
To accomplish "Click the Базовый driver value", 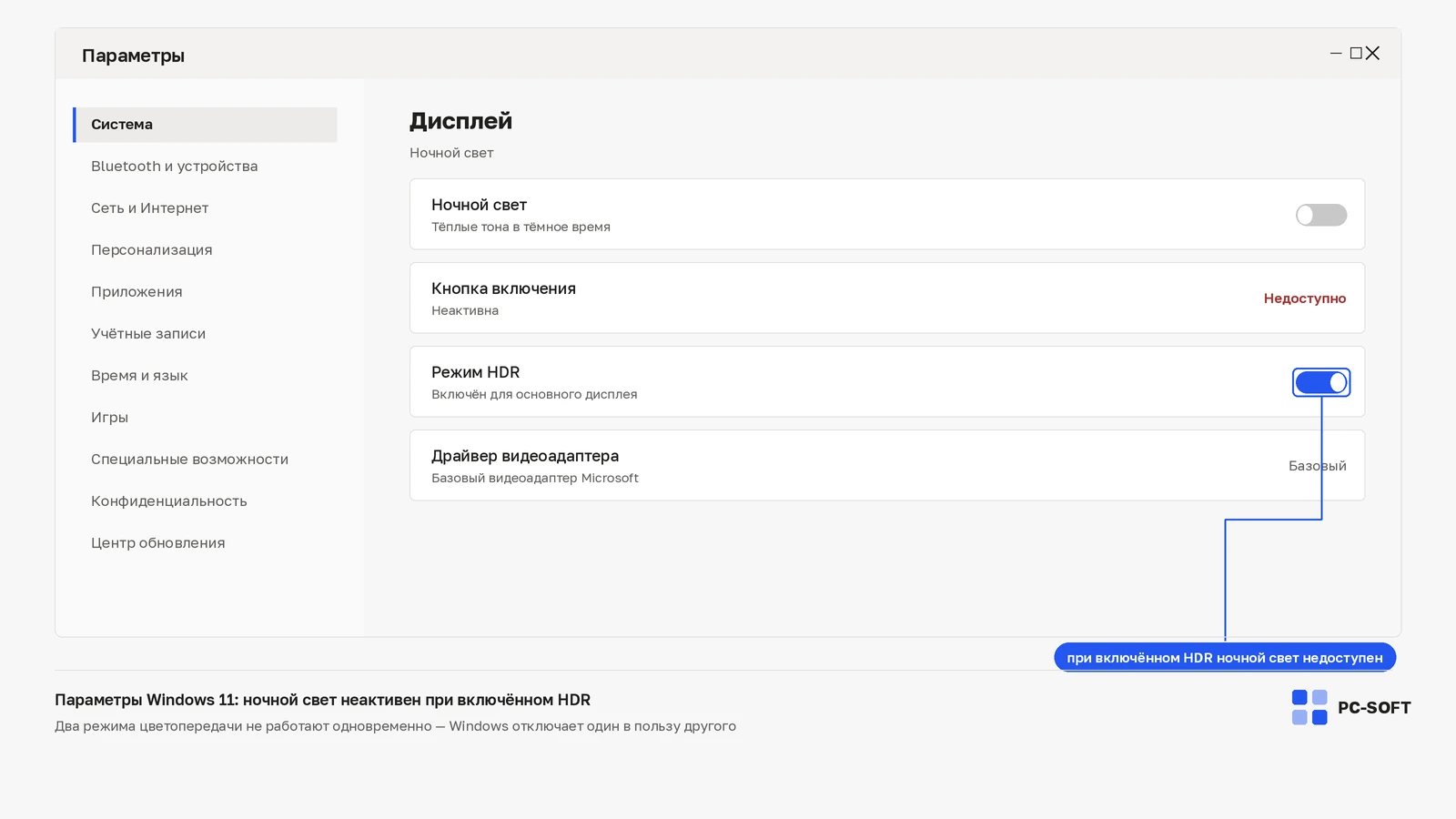I will pyautogui.click(x=1317, y=466).
